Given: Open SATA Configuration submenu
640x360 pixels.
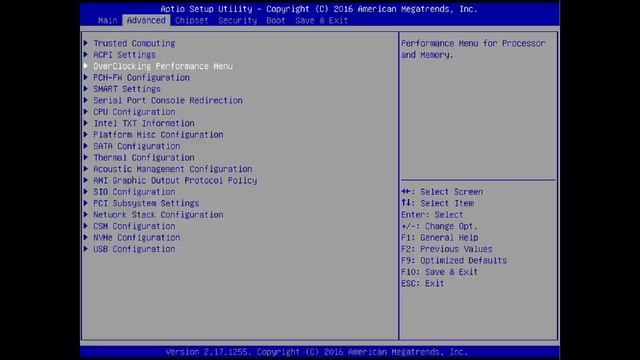Looking at the screenshot, I should [137, 146].
